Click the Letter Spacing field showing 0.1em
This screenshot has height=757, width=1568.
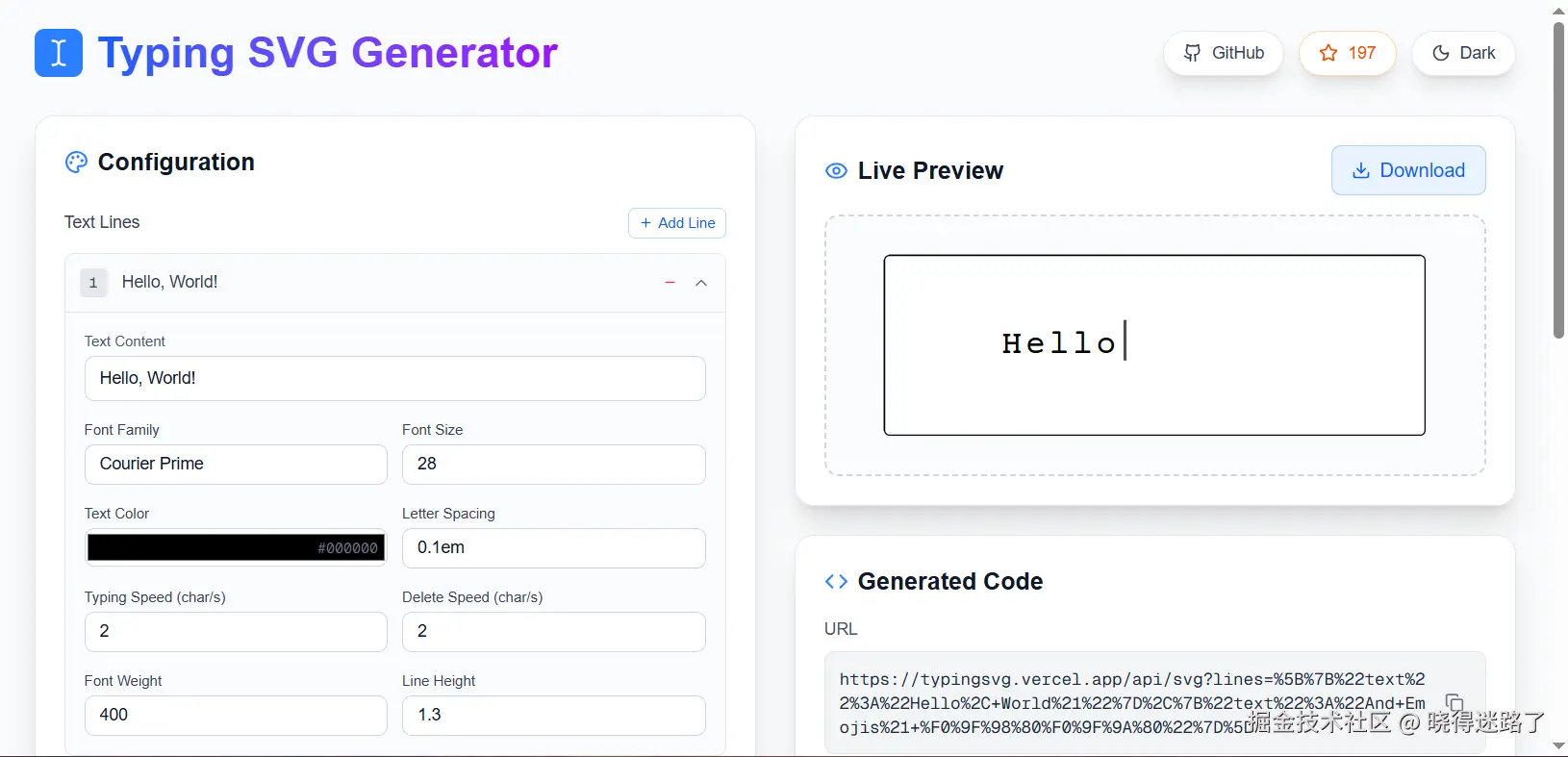553,548
